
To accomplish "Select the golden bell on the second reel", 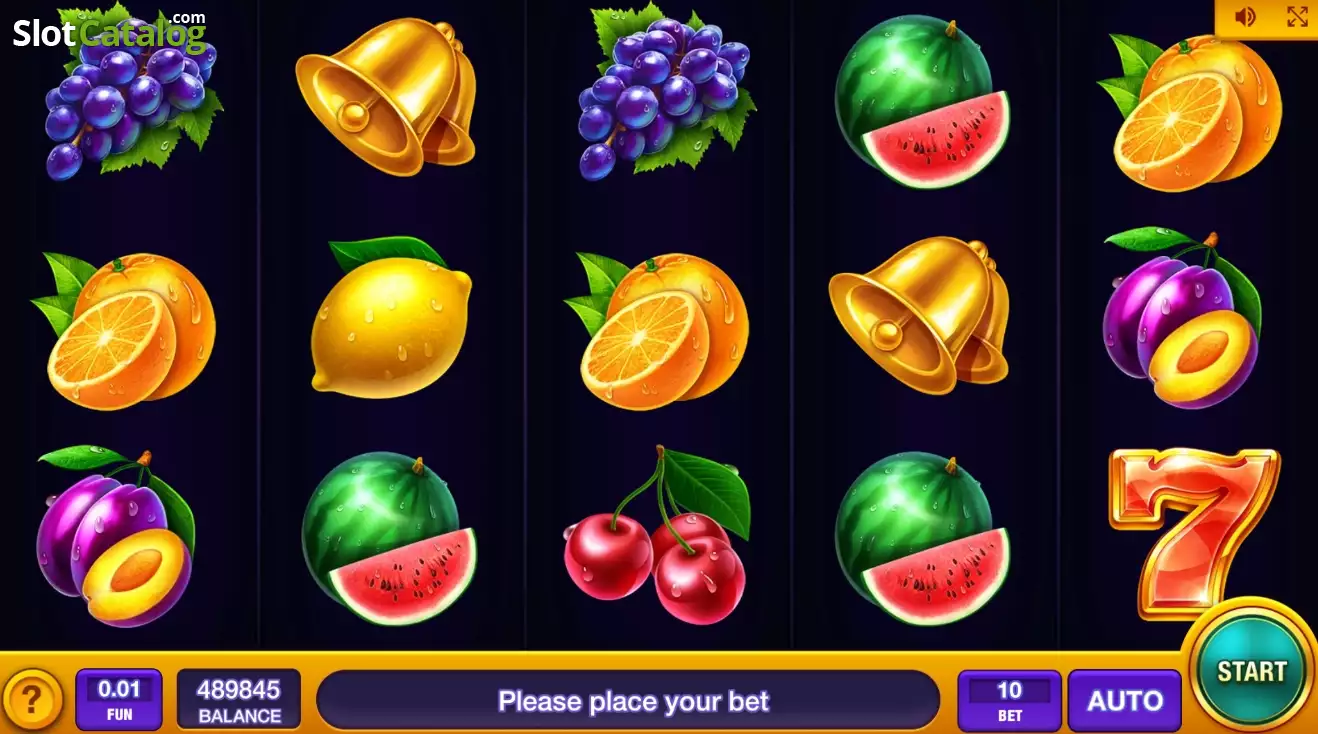I will (x=386, y=95).
